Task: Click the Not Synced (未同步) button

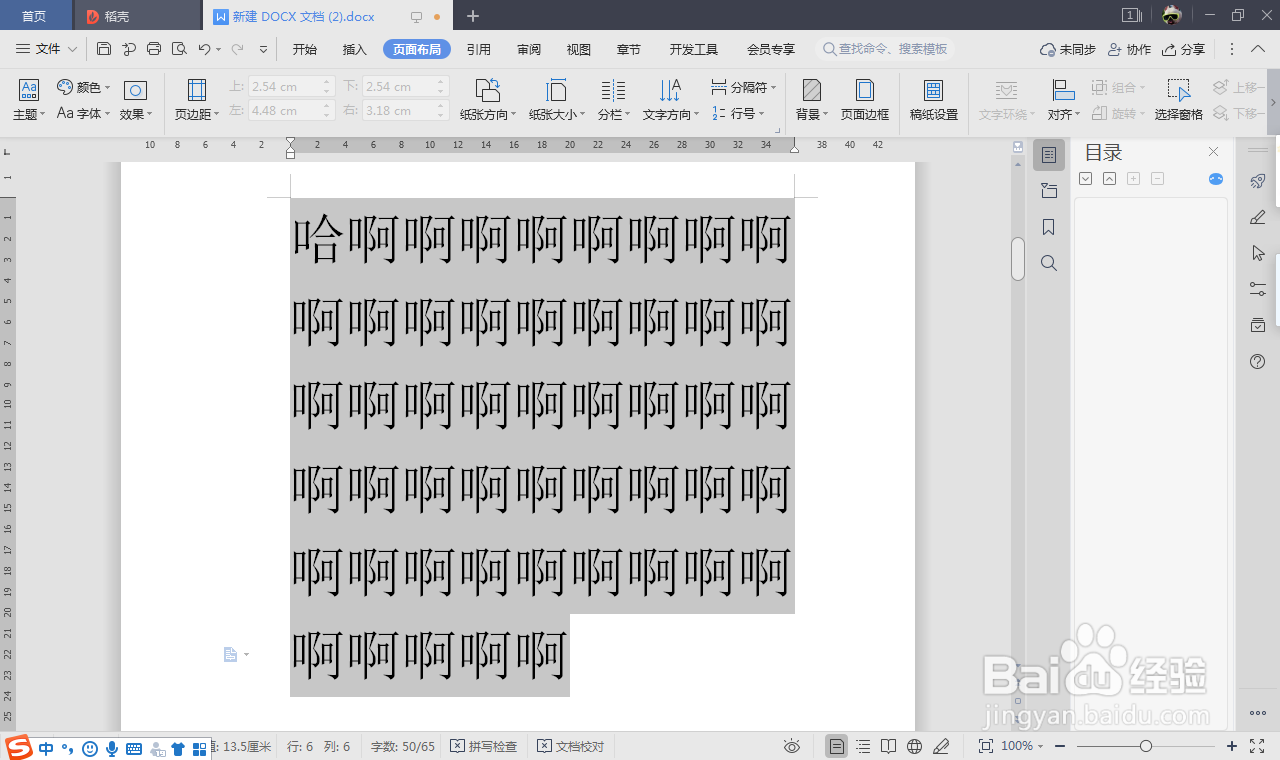Action: tap(1068, 49)
